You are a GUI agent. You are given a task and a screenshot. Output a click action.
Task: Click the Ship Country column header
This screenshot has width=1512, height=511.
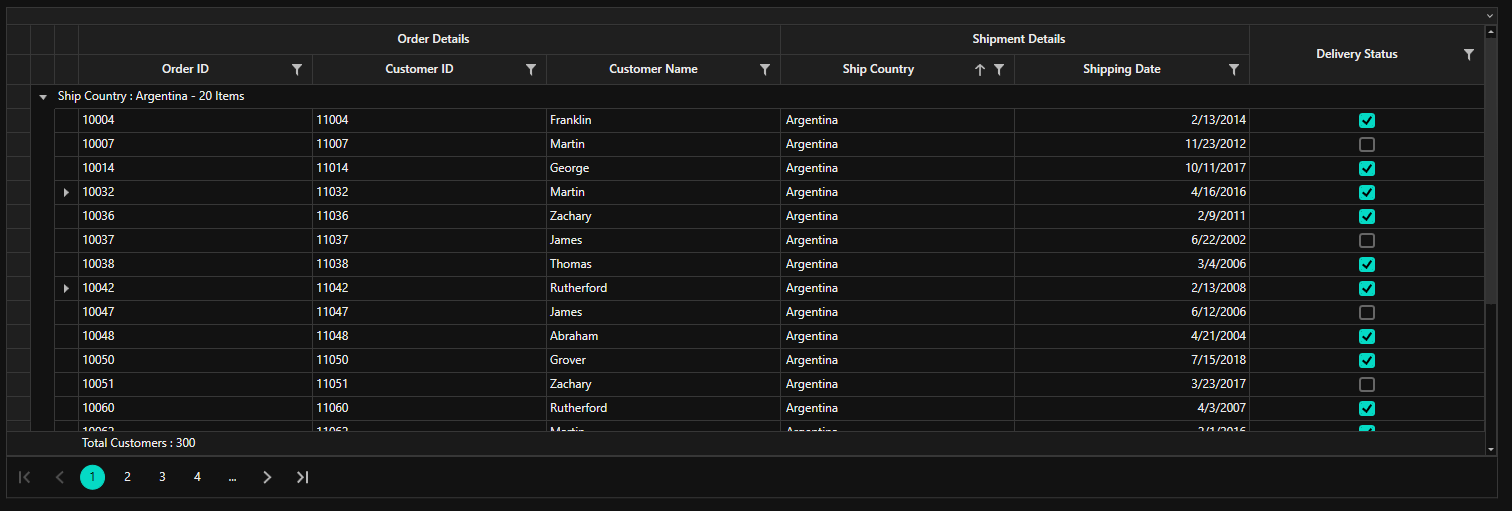point(898,69)
